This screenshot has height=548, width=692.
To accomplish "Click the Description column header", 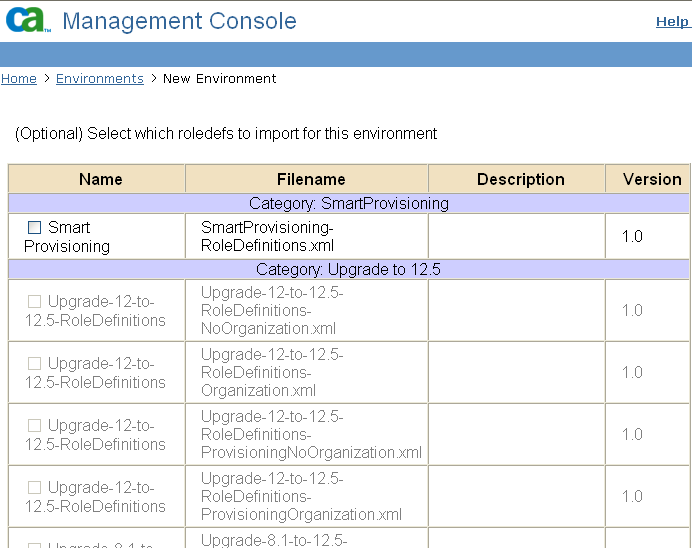I will coord(520,179).
